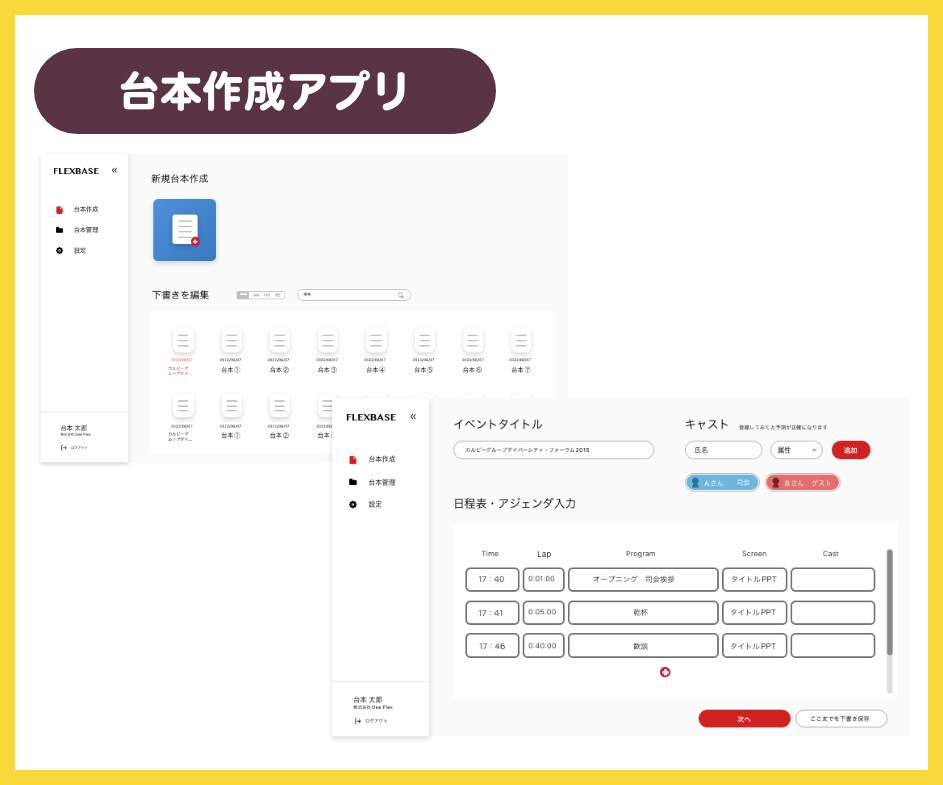Viewport: 943px width, 785px height.
Task: Edit the オープニング 司会挨拶 program cell
Action: point(643,579)
